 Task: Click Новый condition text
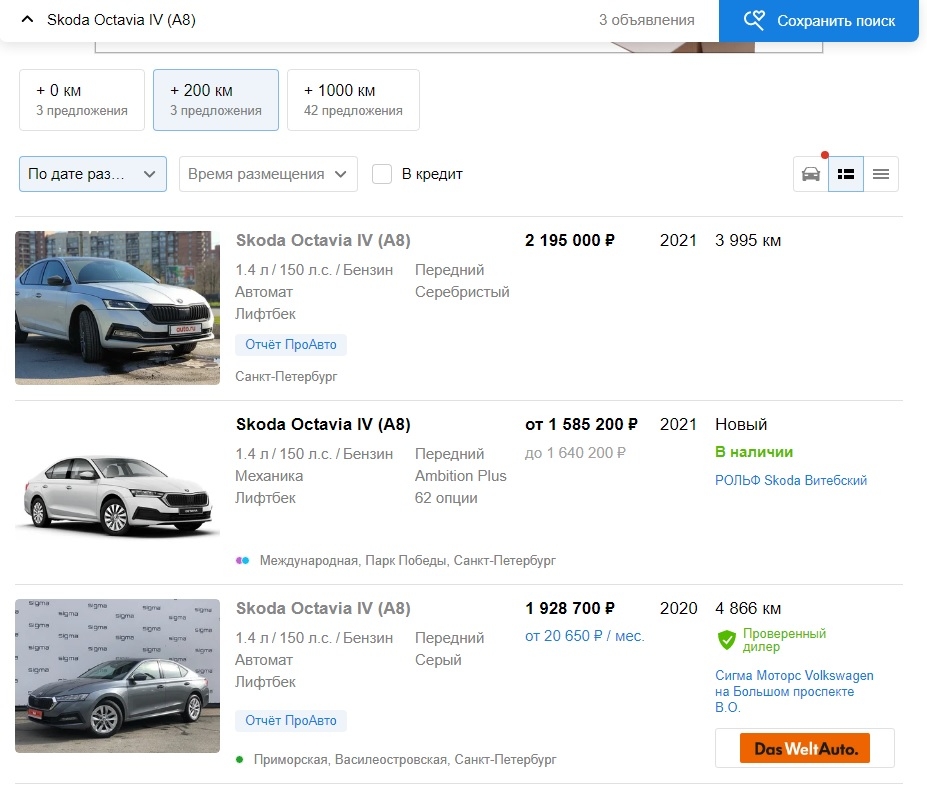click(741, 424)
